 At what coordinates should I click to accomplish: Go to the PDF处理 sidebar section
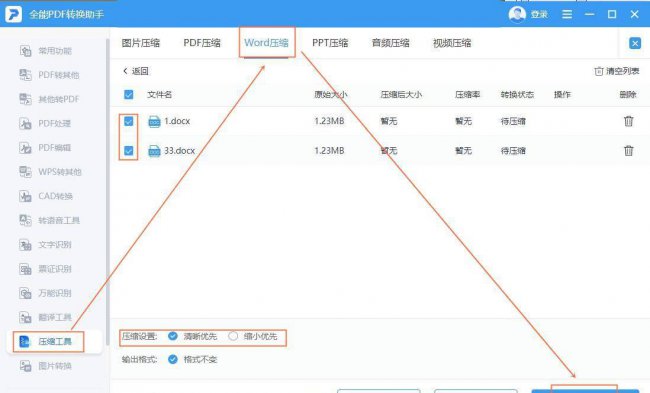pyautogui.click(x=45, y=124)
